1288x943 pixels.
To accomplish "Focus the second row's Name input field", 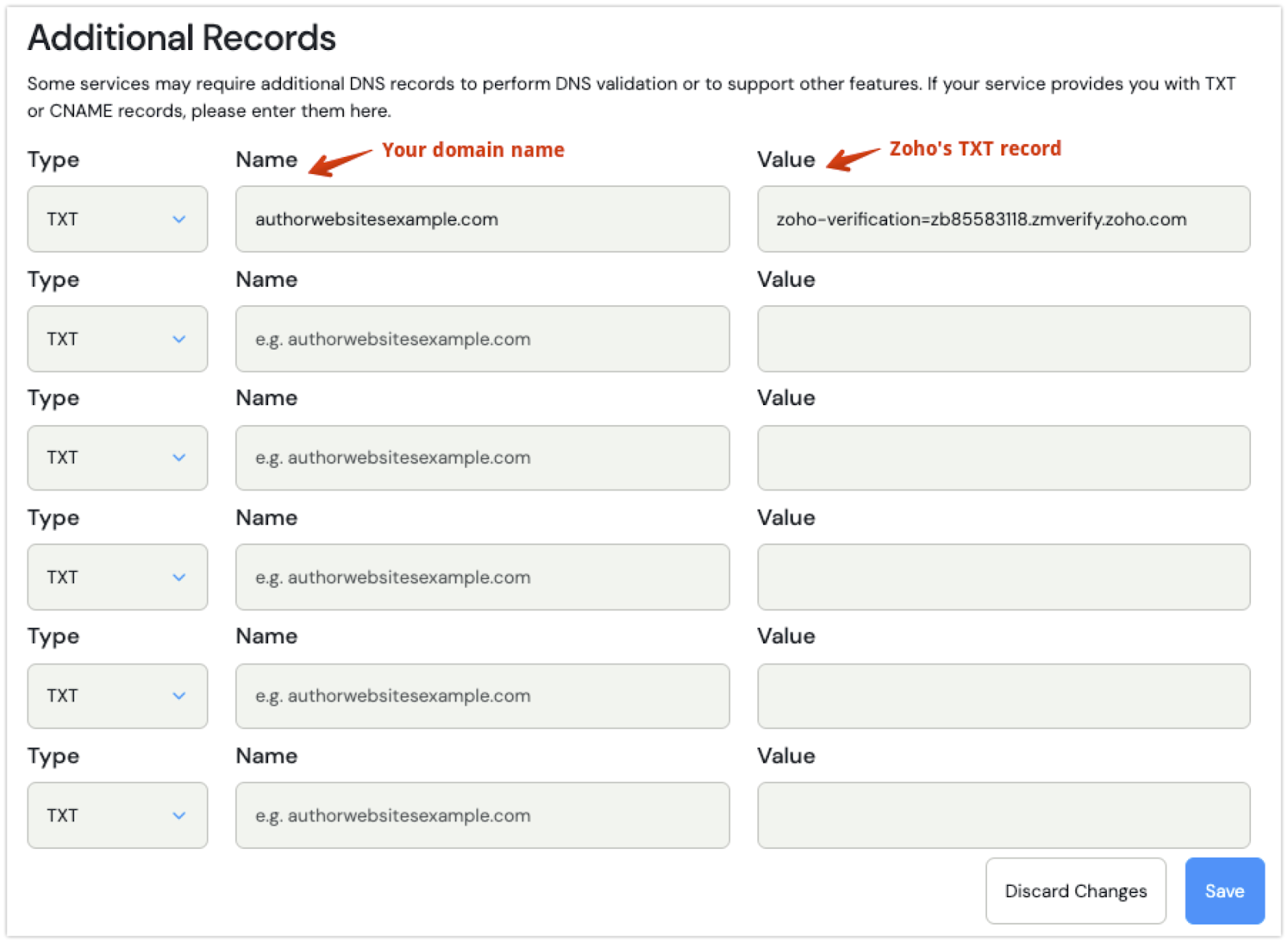I will click(x=482, y=339).
